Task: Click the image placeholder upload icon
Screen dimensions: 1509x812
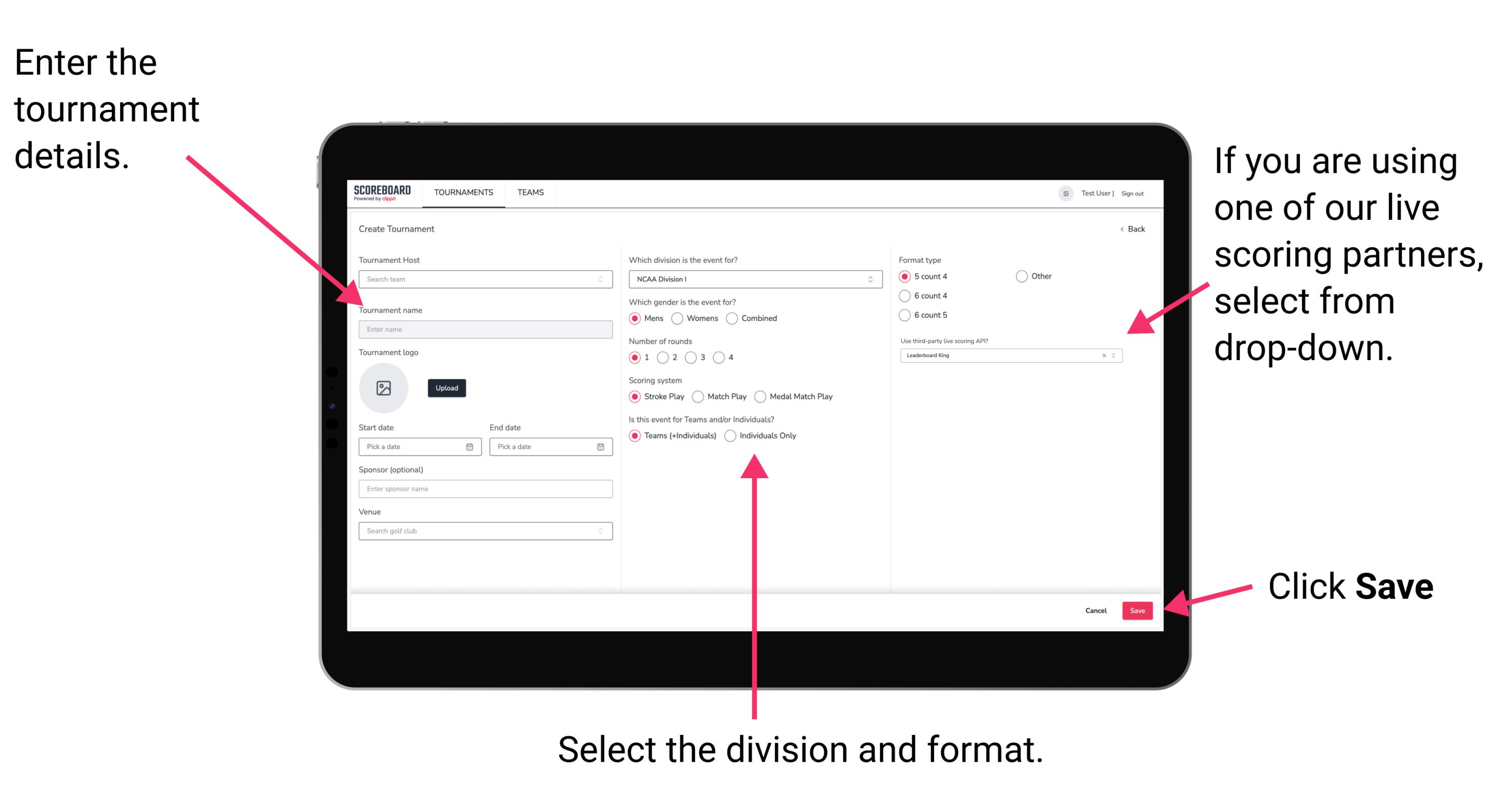Action: [x=385, y=387]
